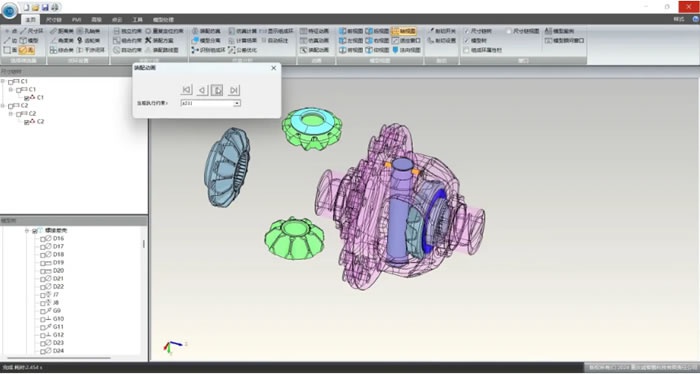Click the model tree vertical scrollbar
Viewport: 700px width, 374px height.
coord(144,244)
